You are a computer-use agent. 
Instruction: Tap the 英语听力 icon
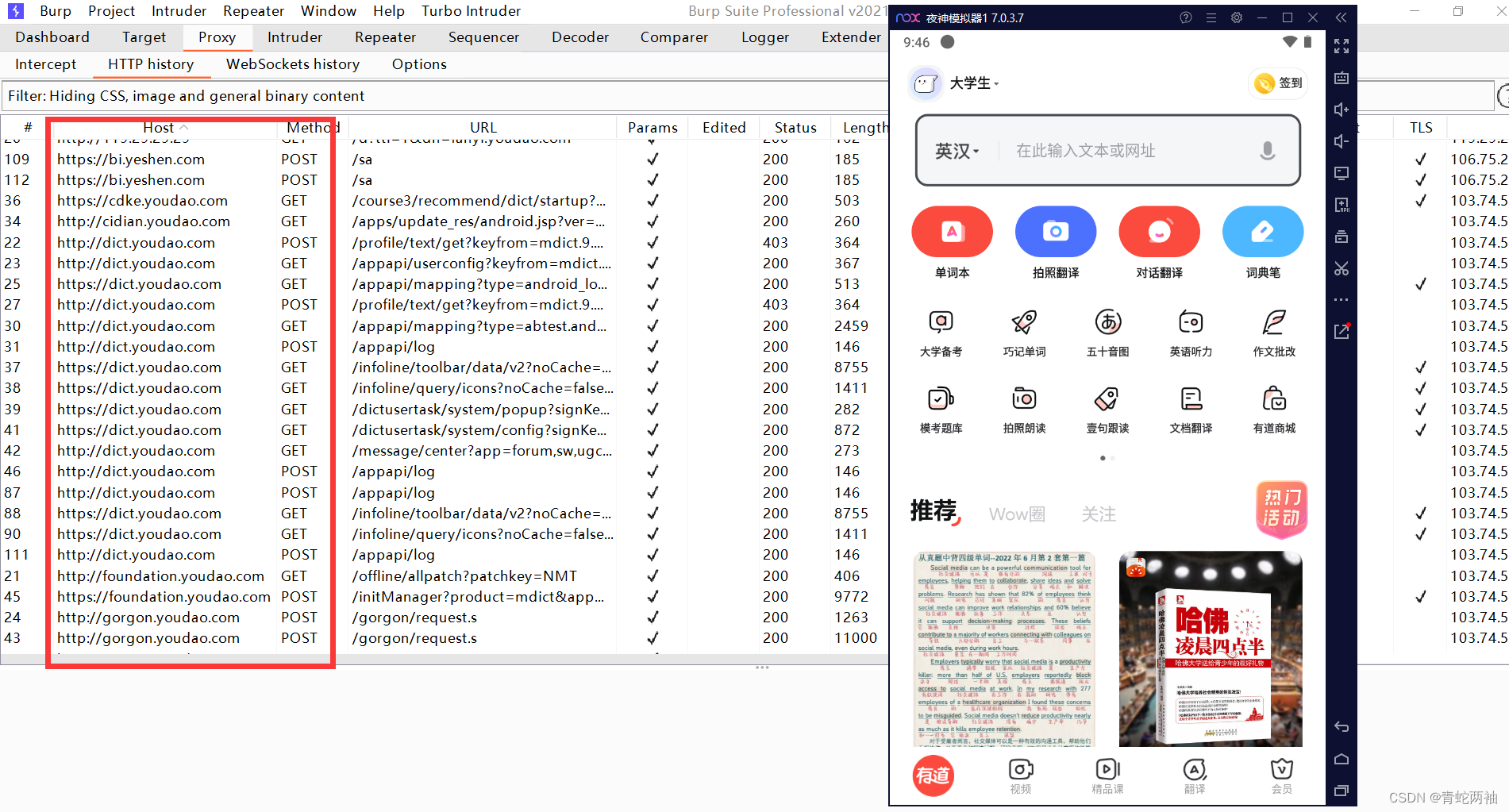tap(1191, 321)
